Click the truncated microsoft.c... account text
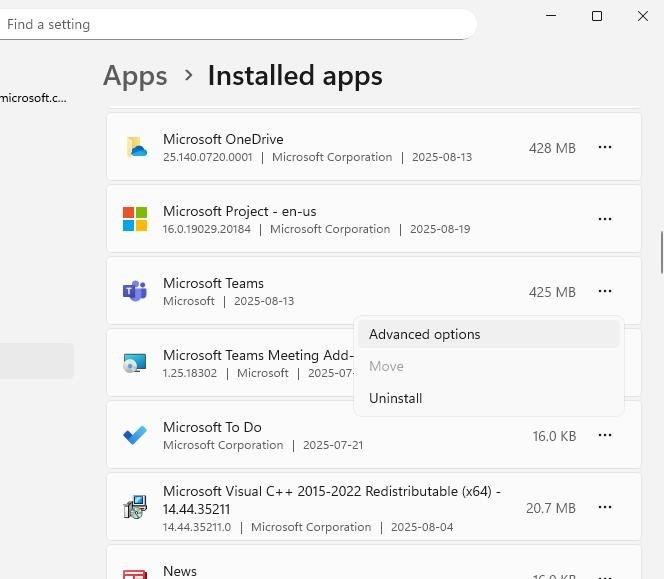Viewport: 664px width, 579px height. pos(33,98)
